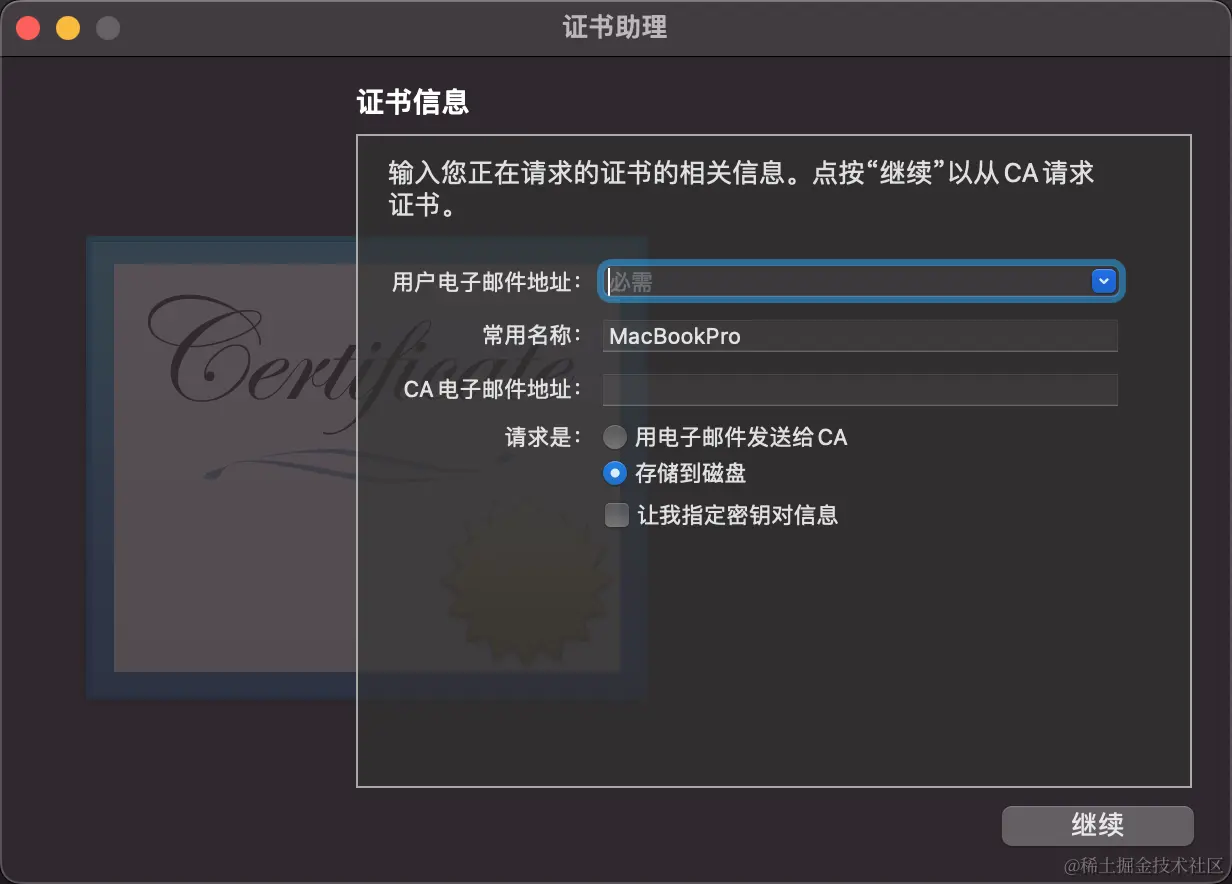Select the 用电子邮件发送给 CA radio option

[x=616, y=437]
